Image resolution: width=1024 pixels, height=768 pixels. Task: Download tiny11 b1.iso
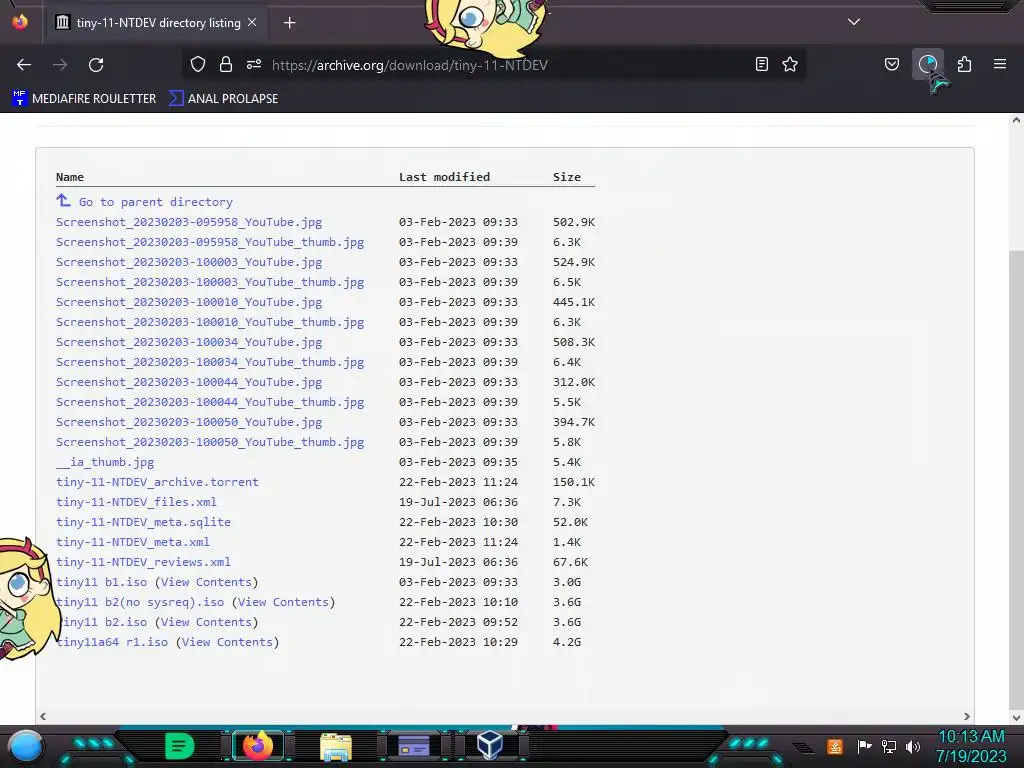pyautogui.click(x=101, y=582)
